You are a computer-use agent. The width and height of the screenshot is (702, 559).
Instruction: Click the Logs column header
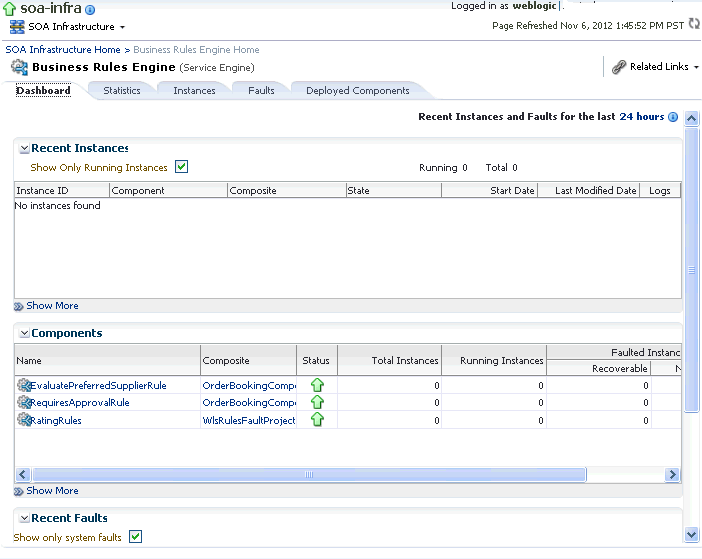click(x=660, y=190)
